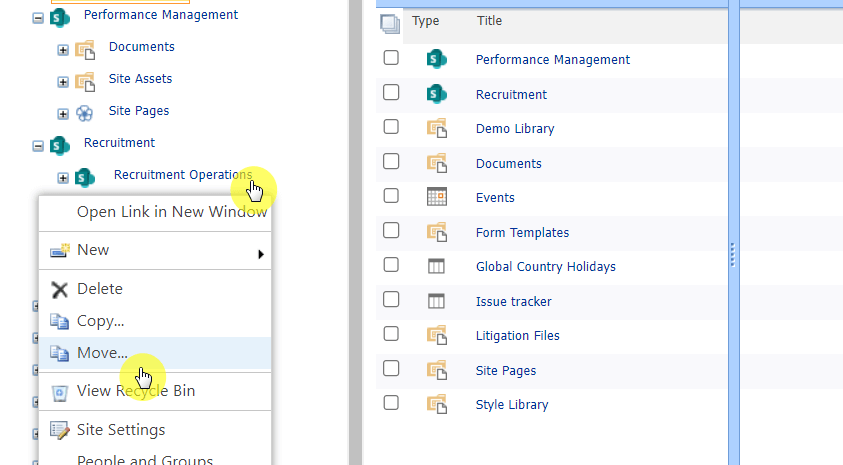The width and height of the screenshot is (843, 465).
Task: Click the New icon in the context menu
Action: [x=60, y=251]
